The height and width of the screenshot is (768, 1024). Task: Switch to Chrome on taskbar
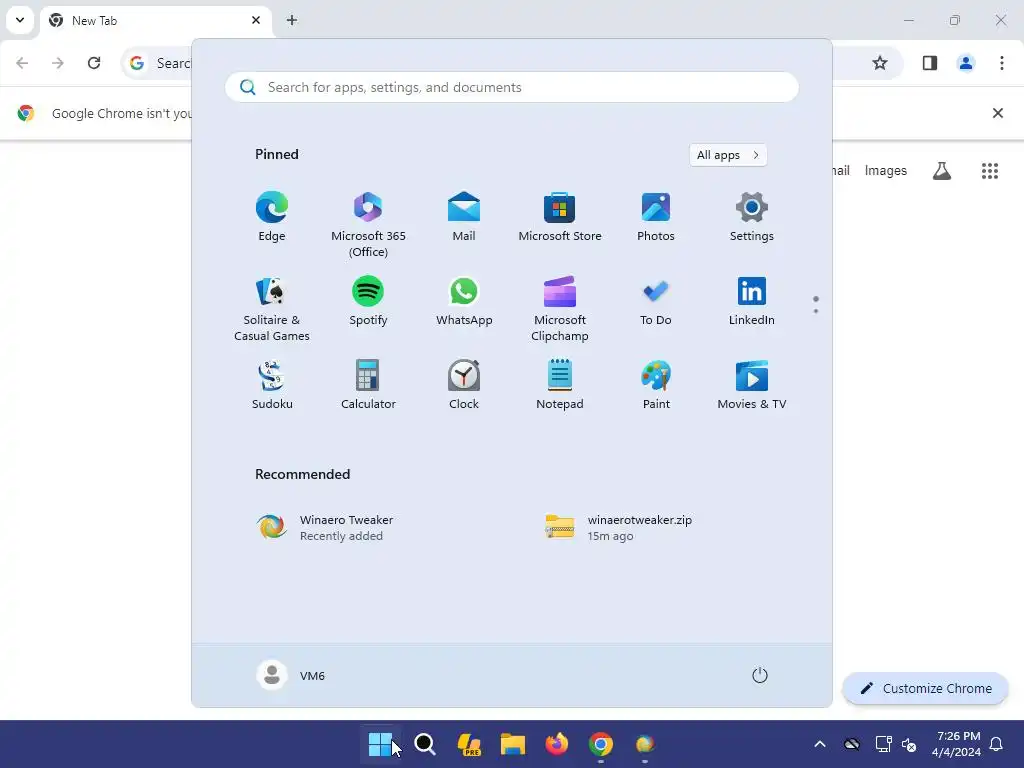(600, 744)
